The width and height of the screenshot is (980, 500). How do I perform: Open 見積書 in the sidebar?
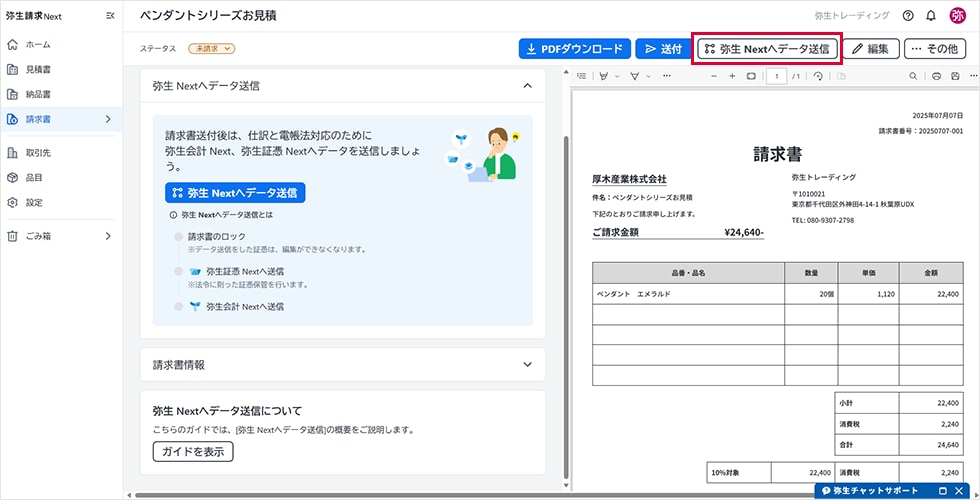[x=38, y=70]
